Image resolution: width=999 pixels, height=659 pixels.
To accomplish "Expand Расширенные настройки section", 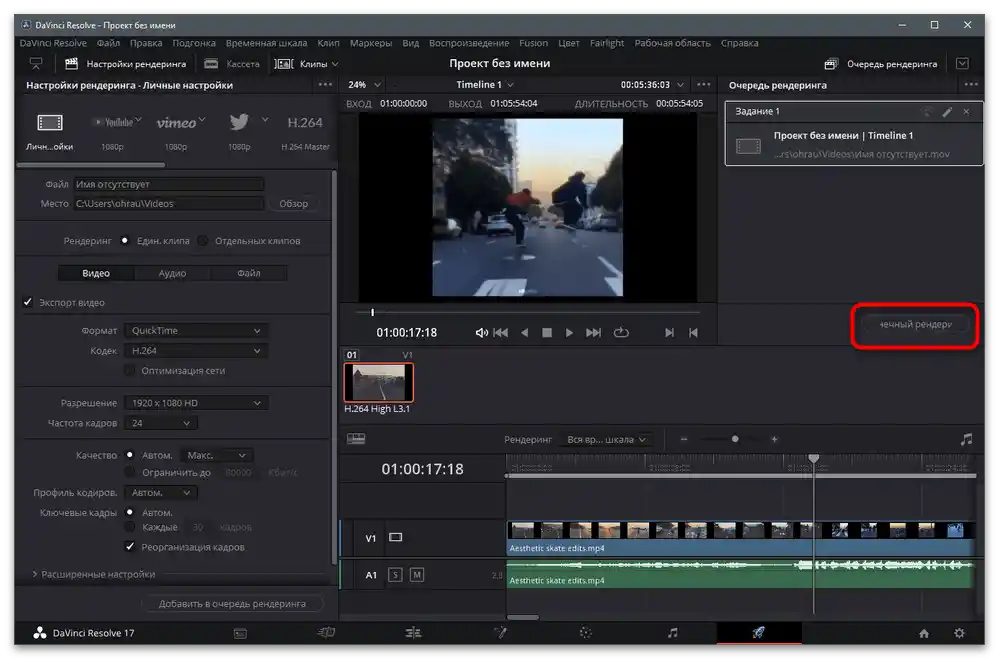I will (94, 574).
